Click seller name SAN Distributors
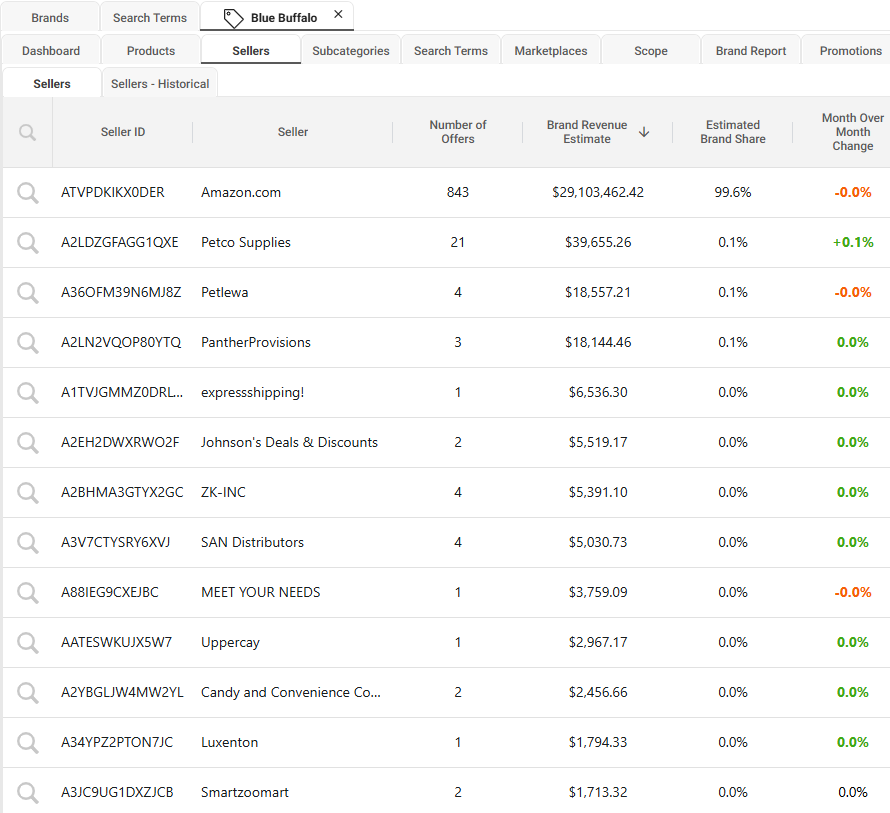 pos(252,542)
